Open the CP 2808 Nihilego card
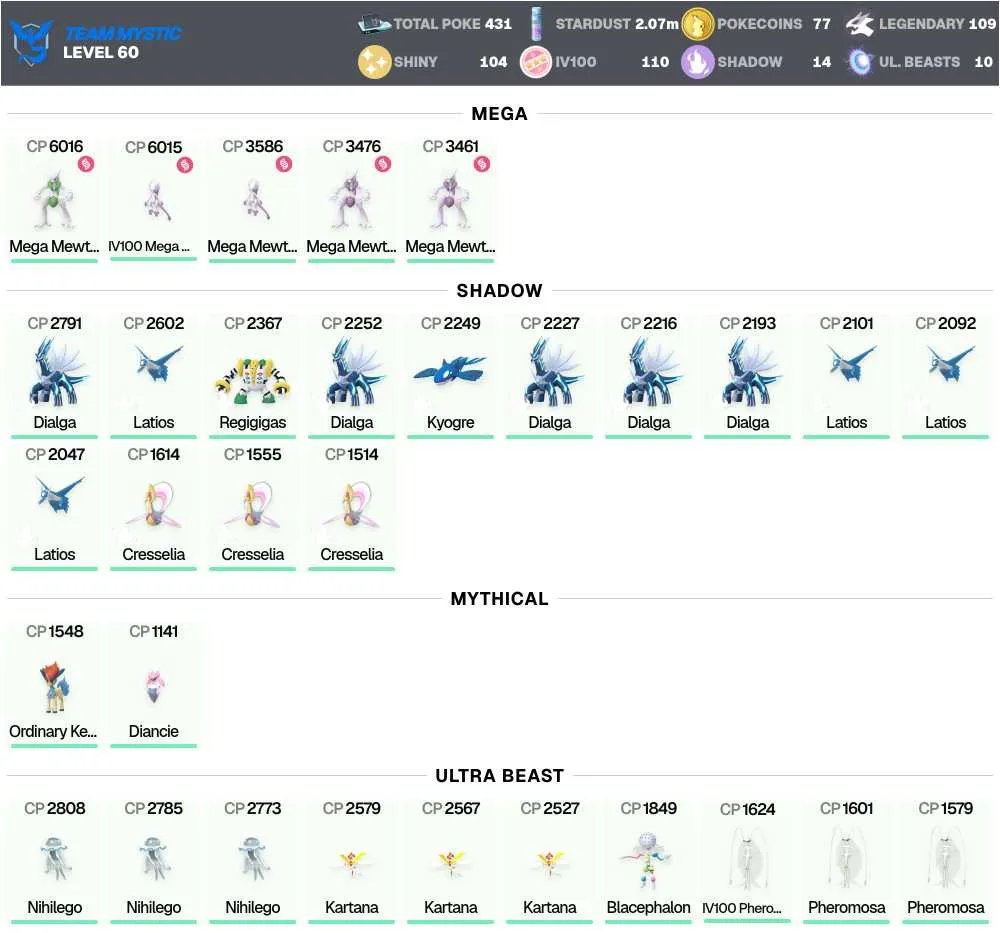This screenshot has width=1000, height=933. point(55,860)
